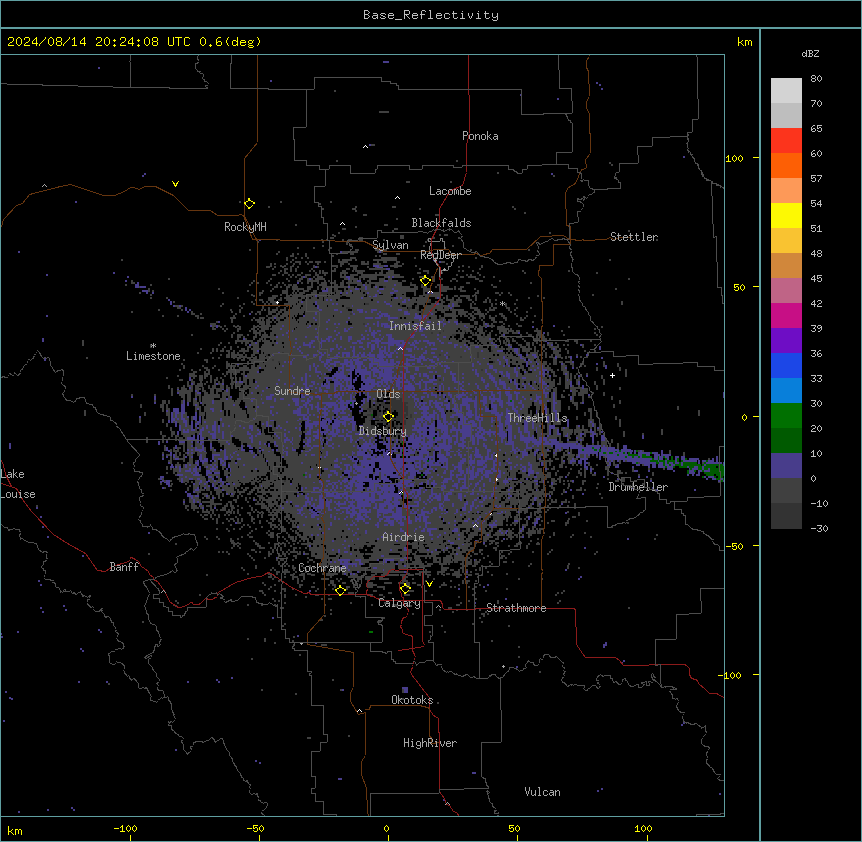The image size is (862, 842).
Task: Click the white asterisk marker east of Innisfail
Action: point(502,304)
